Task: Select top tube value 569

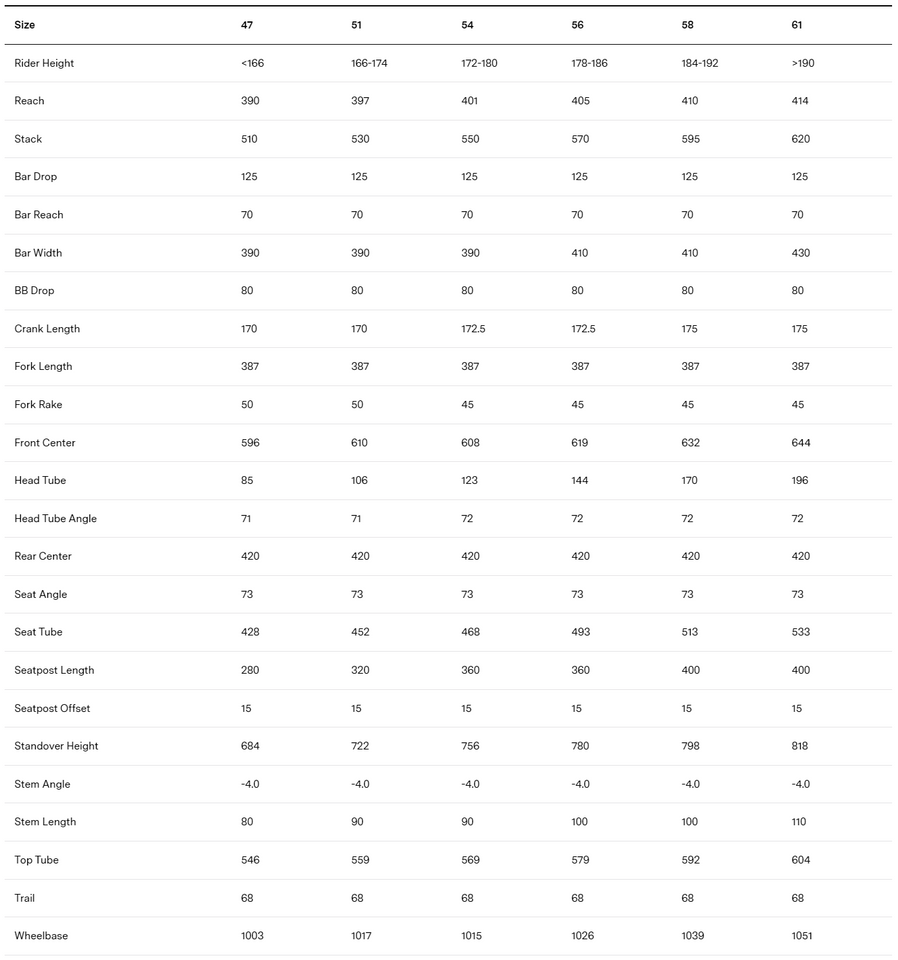Action: 470,860
